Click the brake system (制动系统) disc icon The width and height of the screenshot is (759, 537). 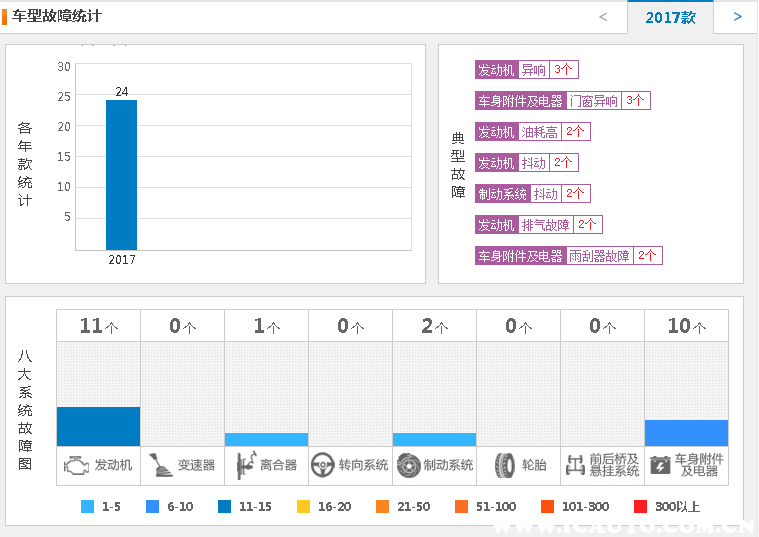tap(408, 465)
